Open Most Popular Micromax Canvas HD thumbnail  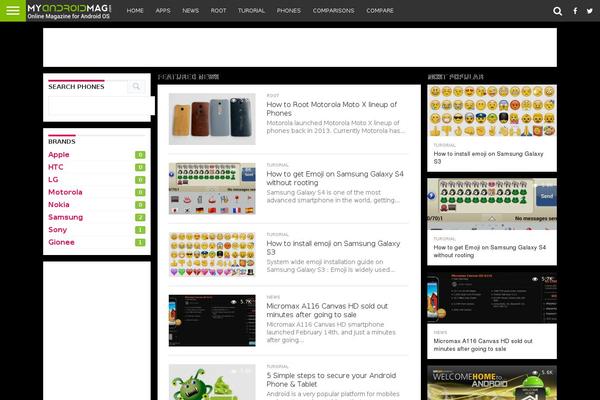(492, 298)
